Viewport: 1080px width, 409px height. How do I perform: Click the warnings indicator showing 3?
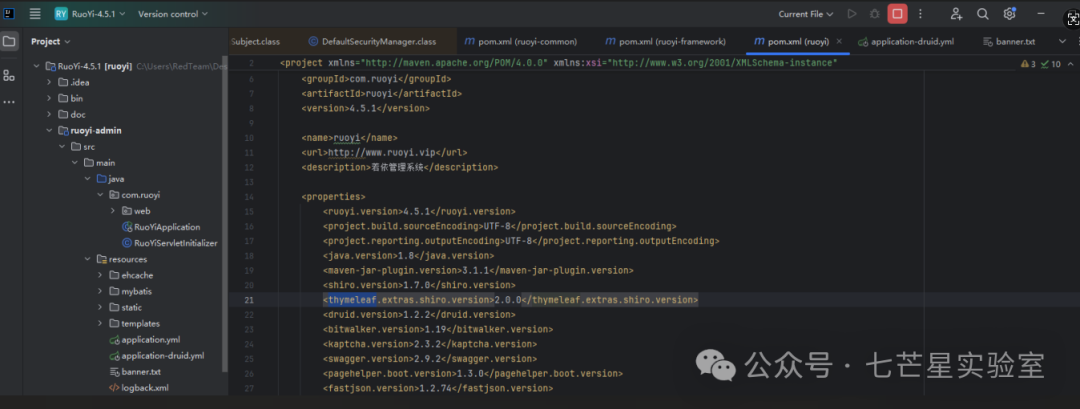[1028, 63]
